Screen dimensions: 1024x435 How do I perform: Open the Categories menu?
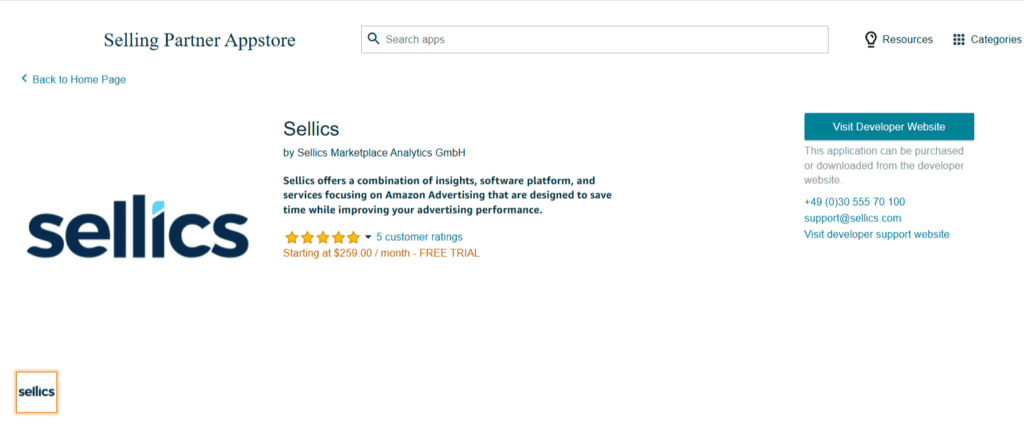point(995,40)
